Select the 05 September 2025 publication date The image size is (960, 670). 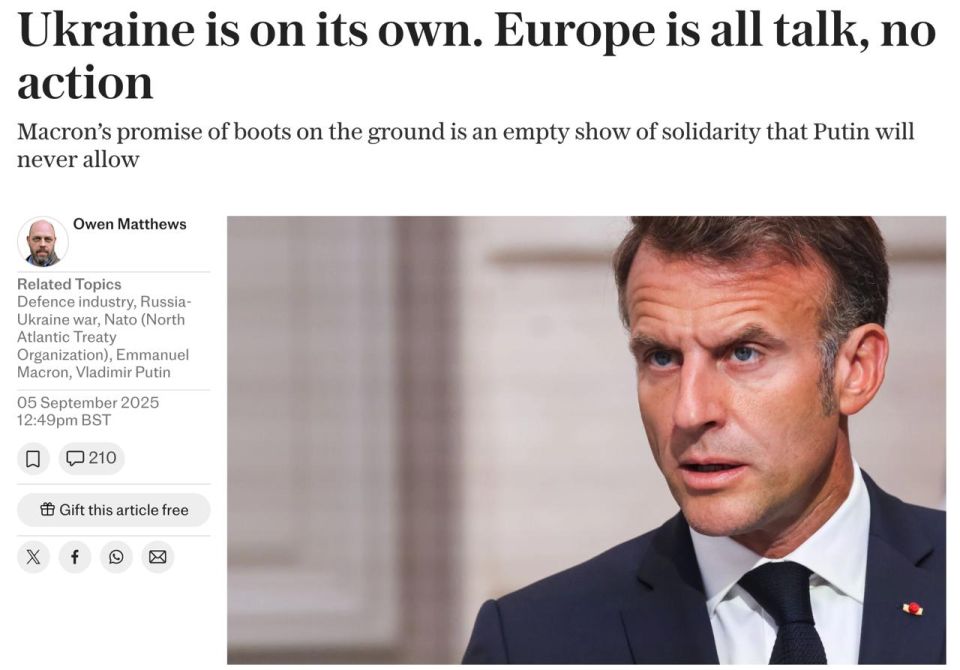(88, 402)
